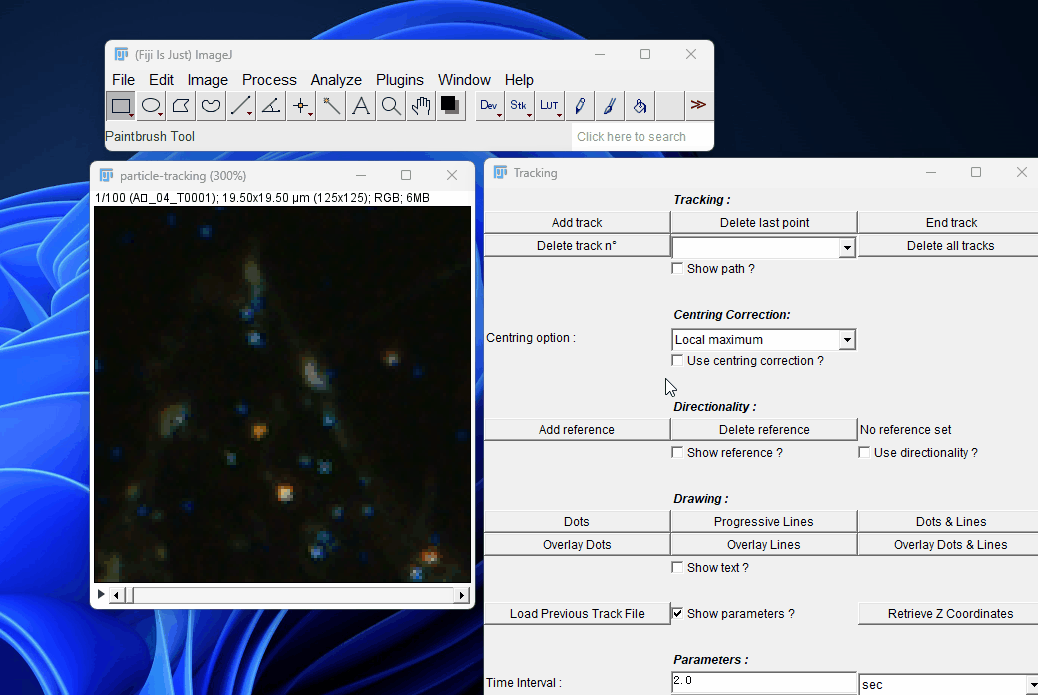1038x695 pixels.
Task: Step the stack scrollbar right arrow
Action: point(461,595)
